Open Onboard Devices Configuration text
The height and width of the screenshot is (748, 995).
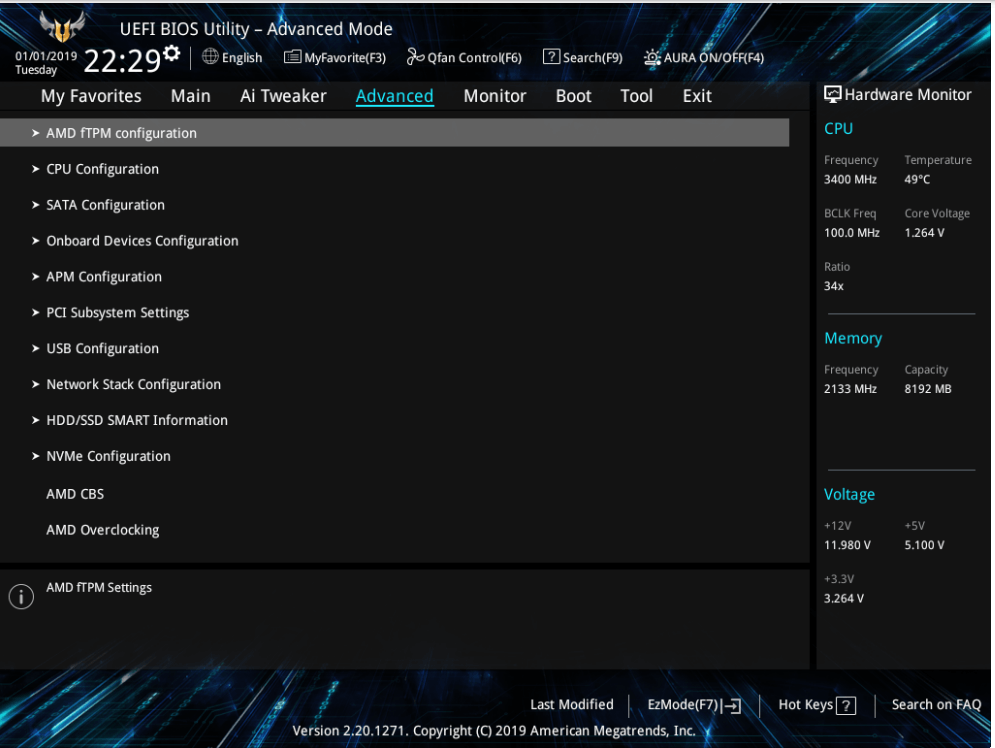[x=142, y=241]
